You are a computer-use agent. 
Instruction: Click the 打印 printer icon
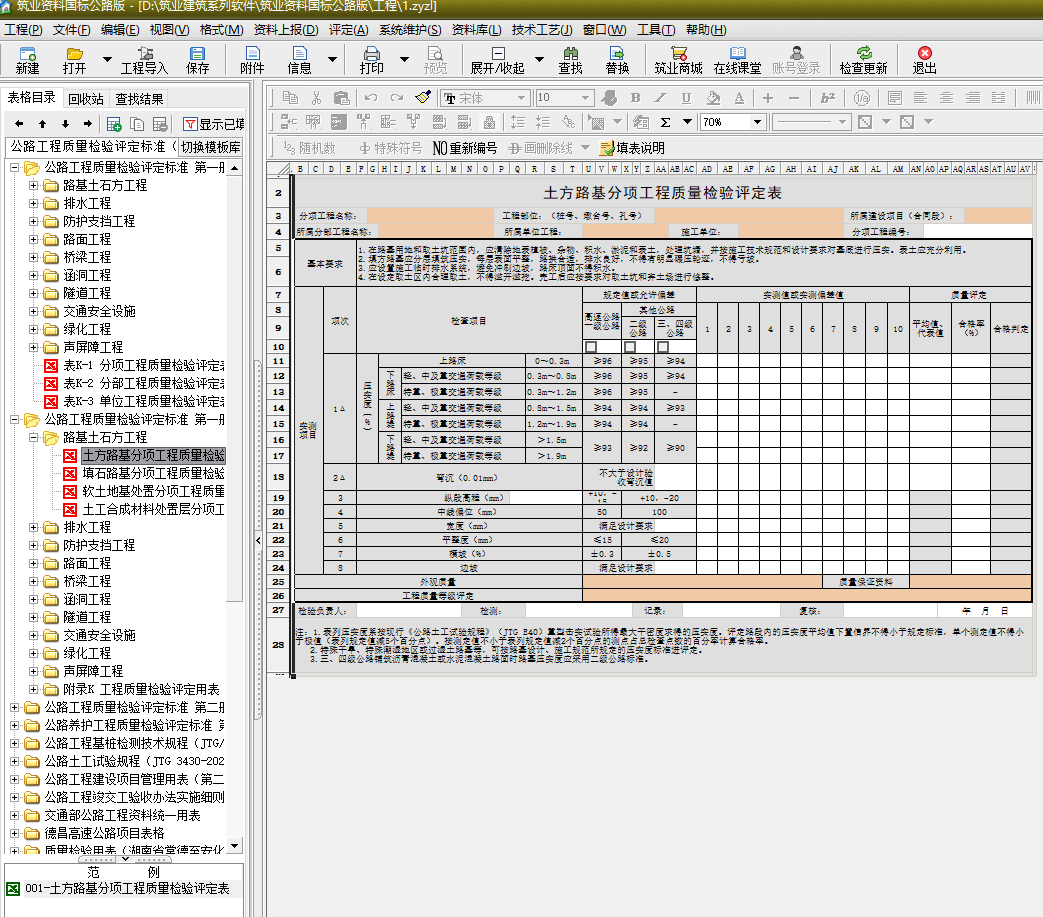pos(372,53)
